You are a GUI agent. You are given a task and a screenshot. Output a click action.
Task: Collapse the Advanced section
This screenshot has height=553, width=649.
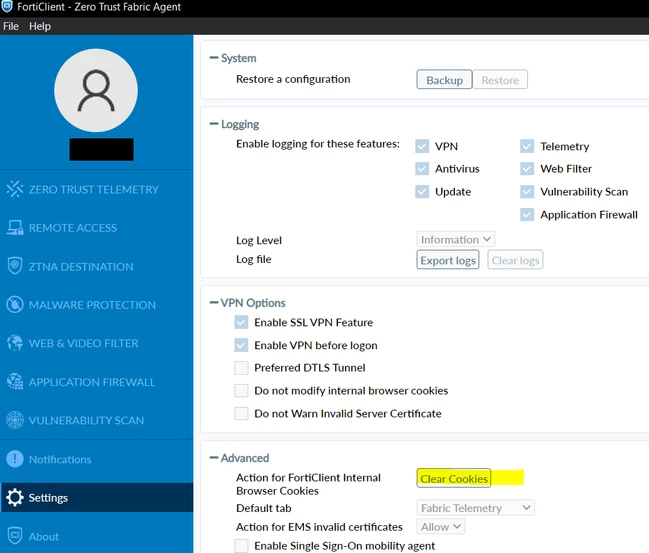pyautogui.click(x=214, y=457)
